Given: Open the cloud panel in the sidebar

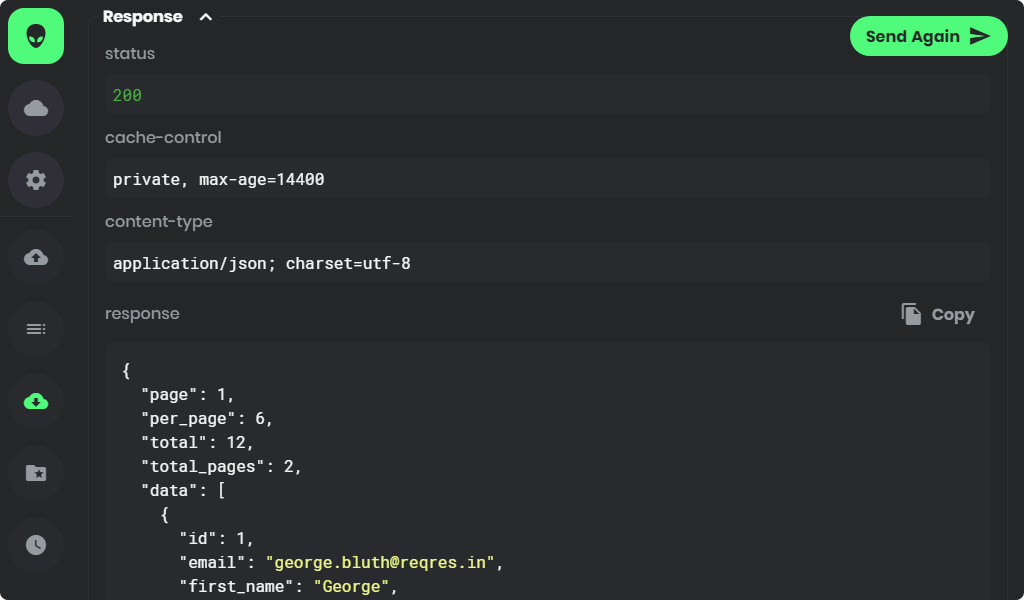Looking at the screenshot, I should (x=35, y=107).
